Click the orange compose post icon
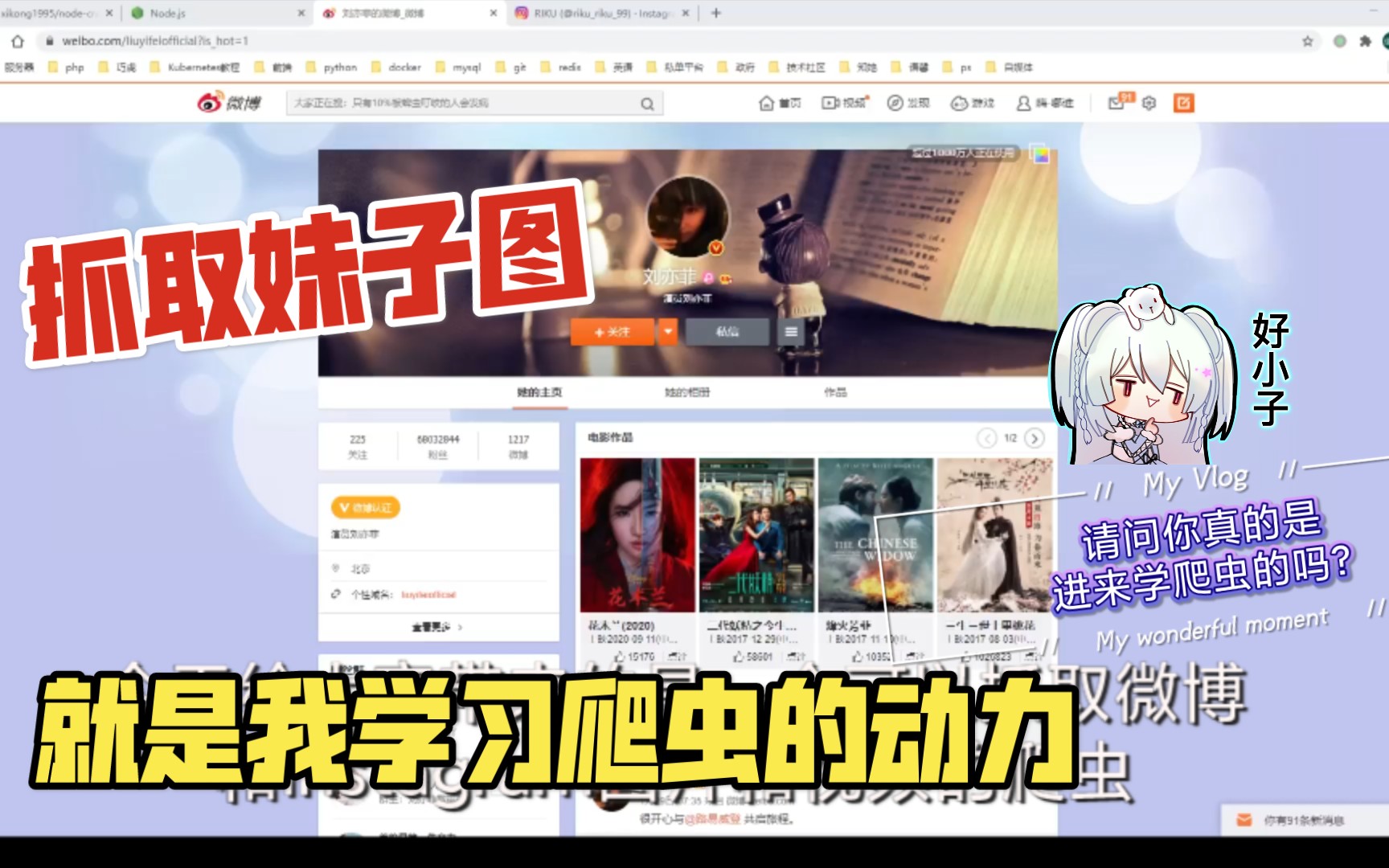 pos(1183,103)
